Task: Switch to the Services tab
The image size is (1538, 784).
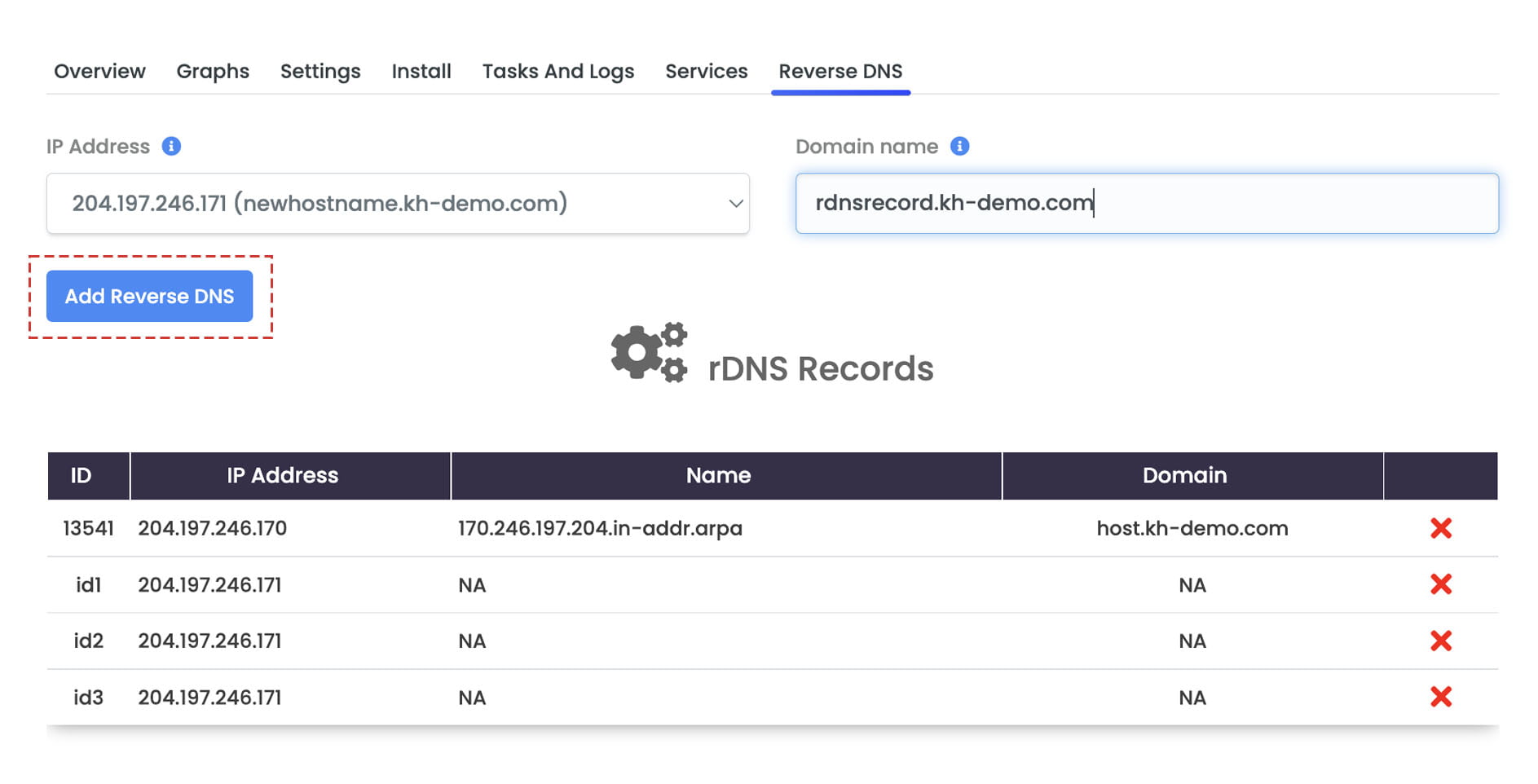Action: pos(706,72)
